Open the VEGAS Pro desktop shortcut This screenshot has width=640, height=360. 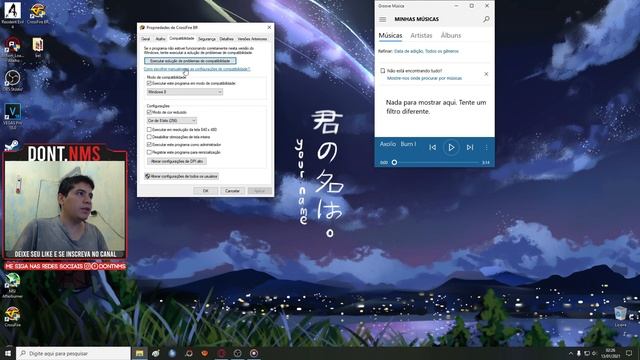tap(12, 116)
